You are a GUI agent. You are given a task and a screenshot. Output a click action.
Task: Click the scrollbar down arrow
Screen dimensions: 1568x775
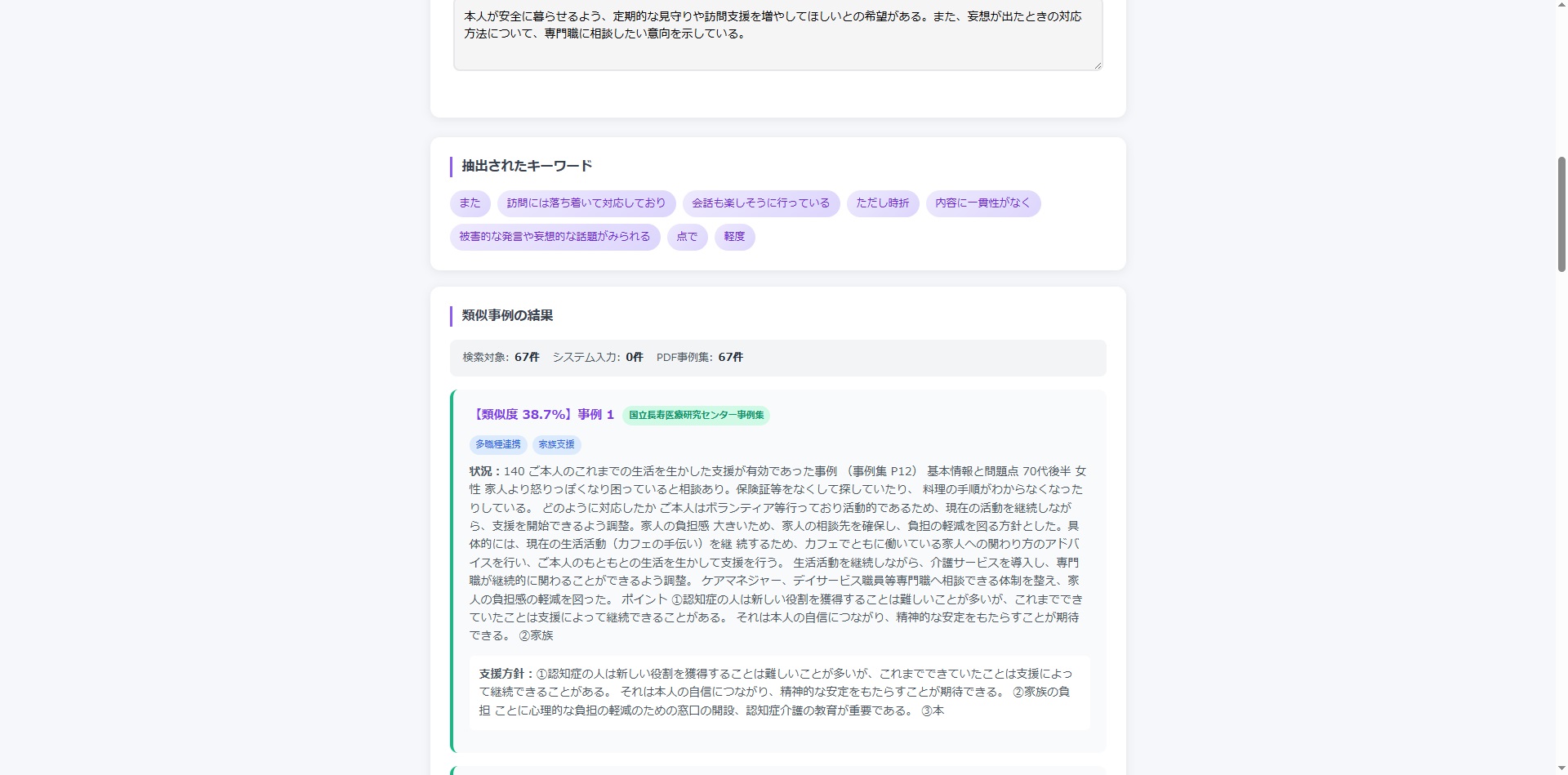tap(1561, 768)
